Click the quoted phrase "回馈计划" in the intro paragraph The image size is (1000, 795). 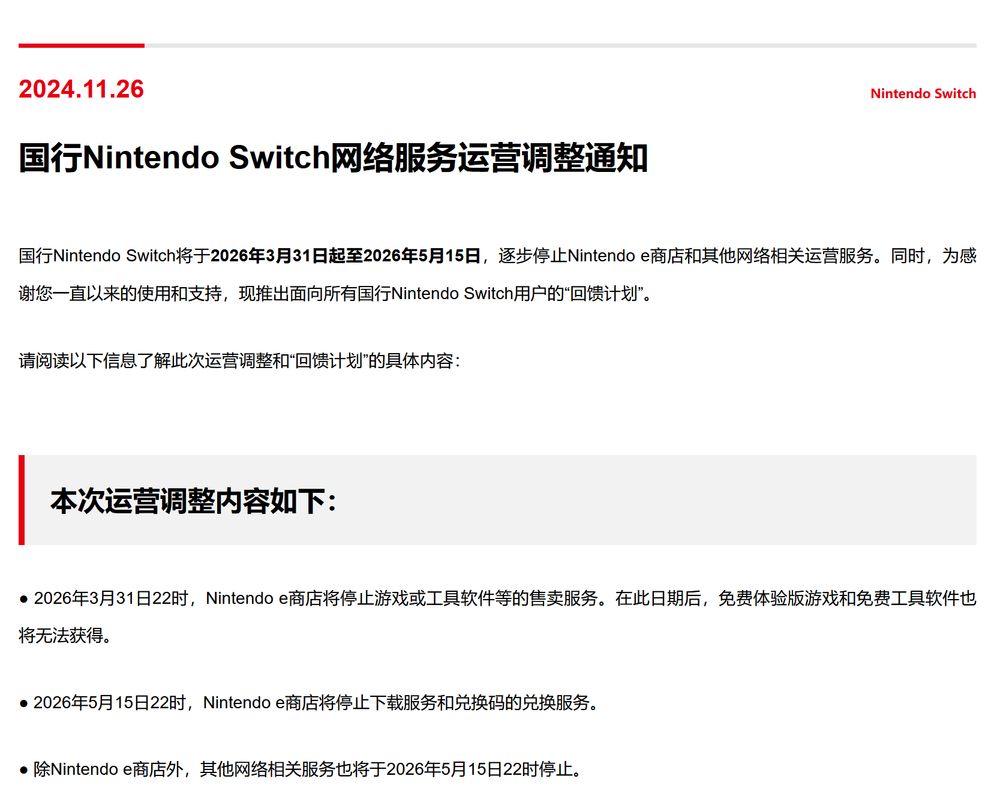(x=603, y=294)
